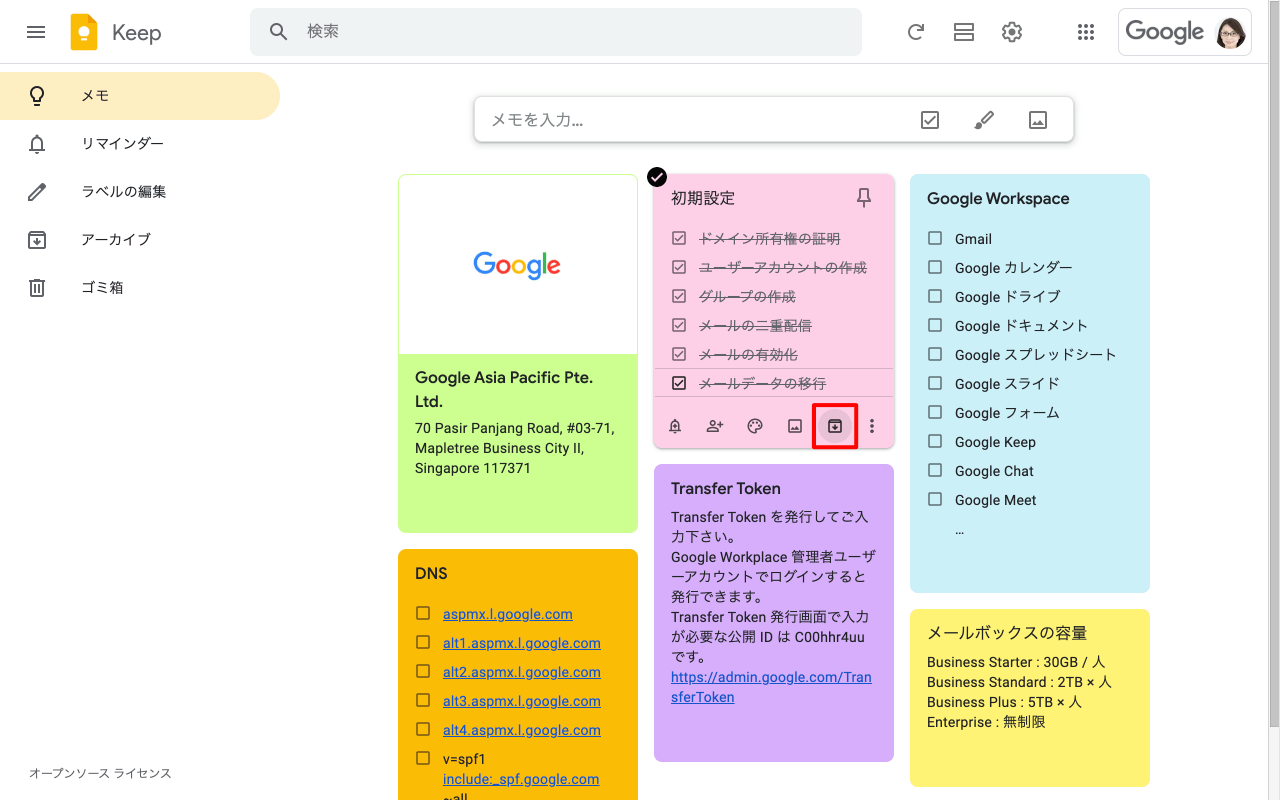
Task: Switch to list view layout
Action: pyautogui.click(x=964, y=32)
